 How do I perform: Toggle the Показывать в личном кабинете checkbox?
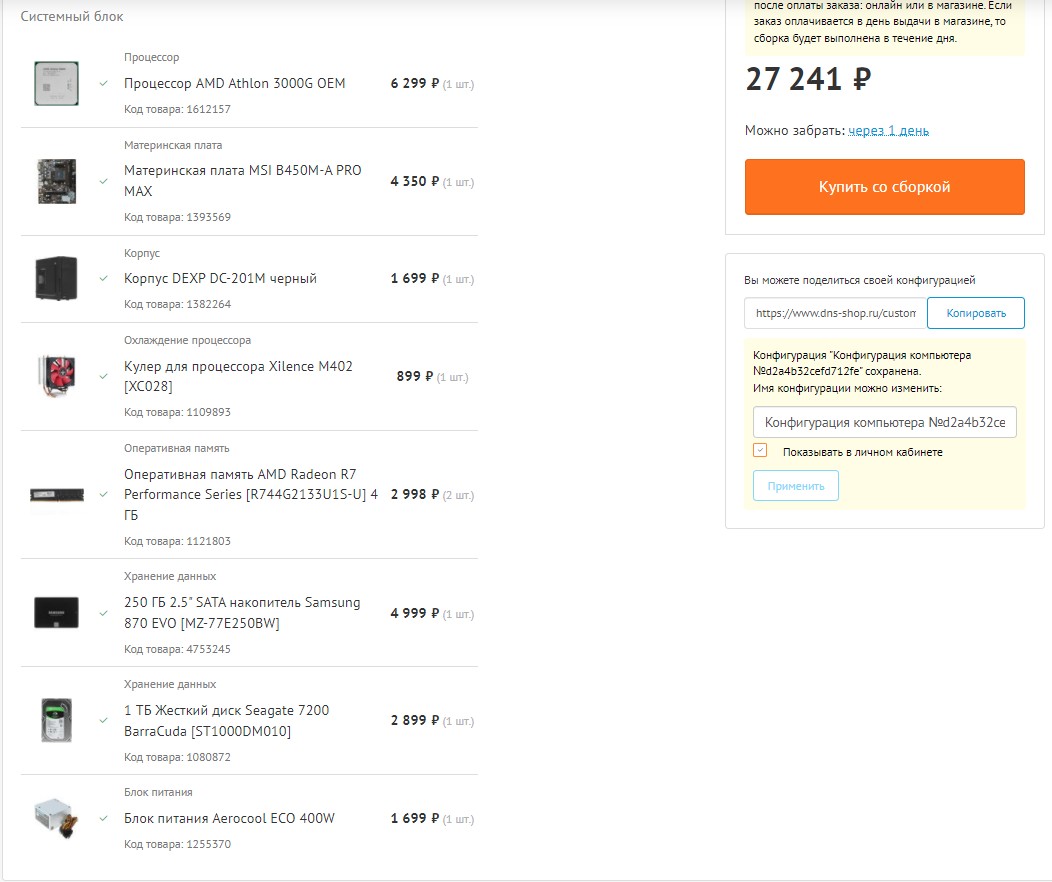coord(759,450)
